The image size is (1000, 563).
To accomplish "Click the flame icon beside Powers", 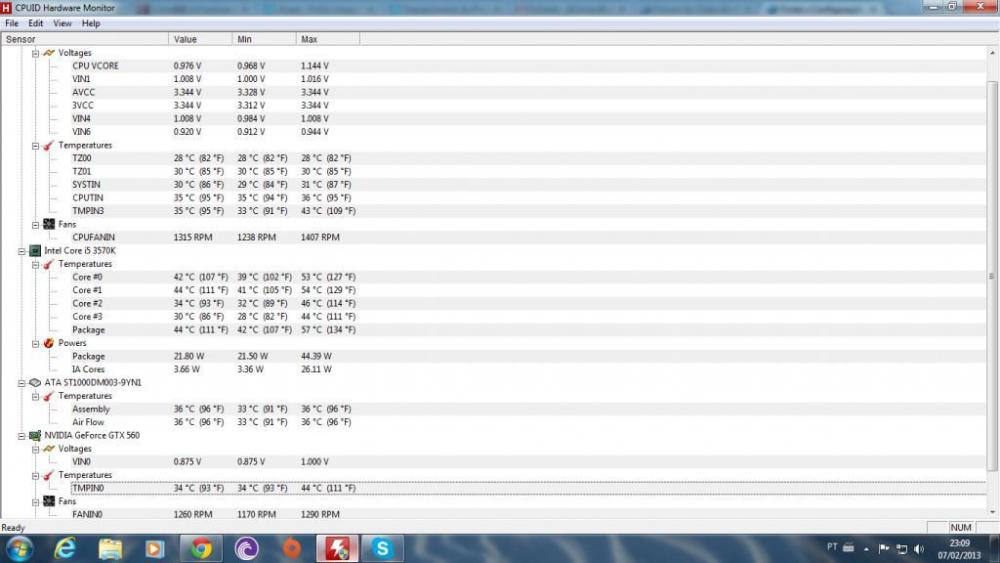I will point(48,343).
